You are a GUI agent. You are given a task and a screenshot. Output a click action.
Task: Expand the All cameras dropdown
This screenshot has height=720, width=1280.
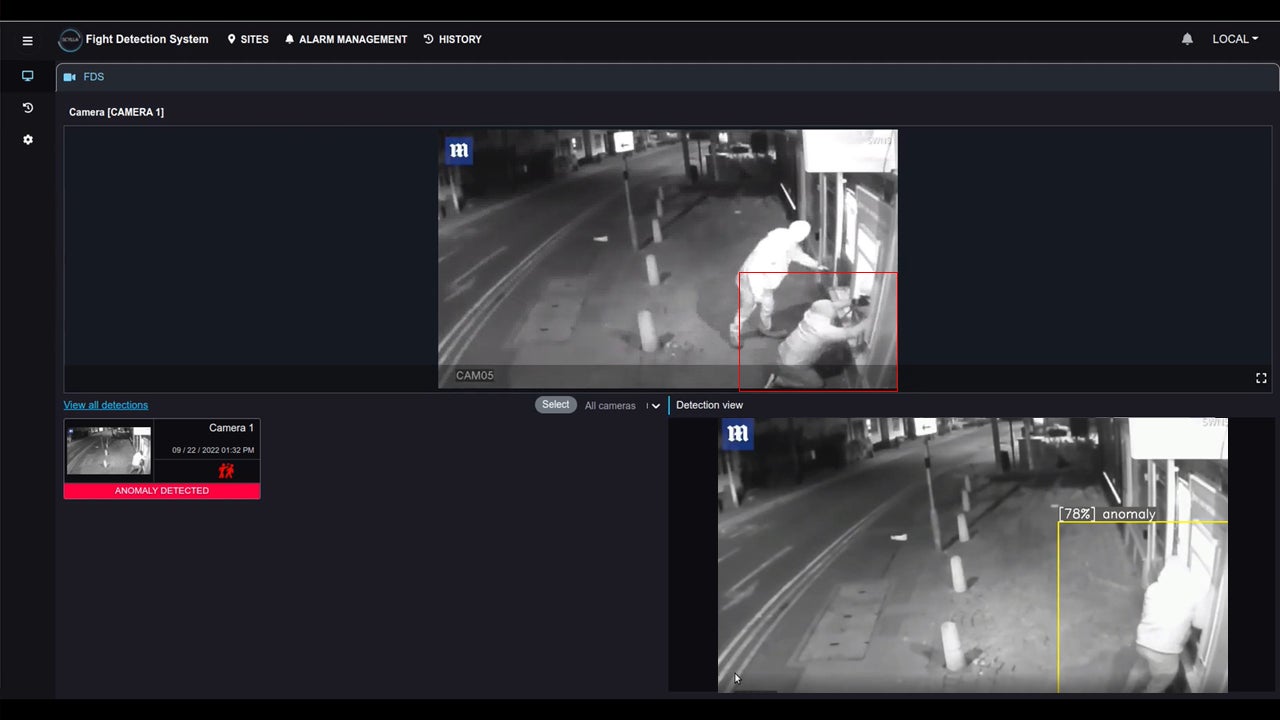tap(622, 405)
